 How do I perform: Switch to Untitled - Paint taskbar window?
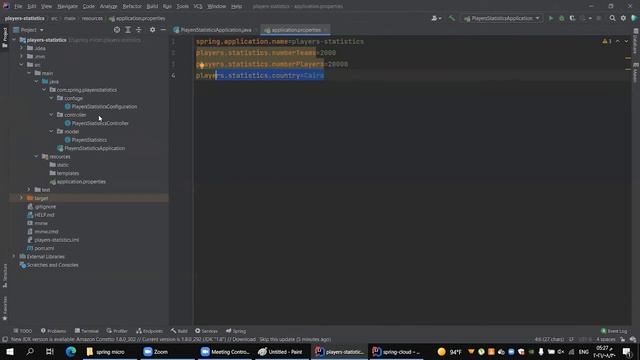pyautogui.click(x=281, y=352)
